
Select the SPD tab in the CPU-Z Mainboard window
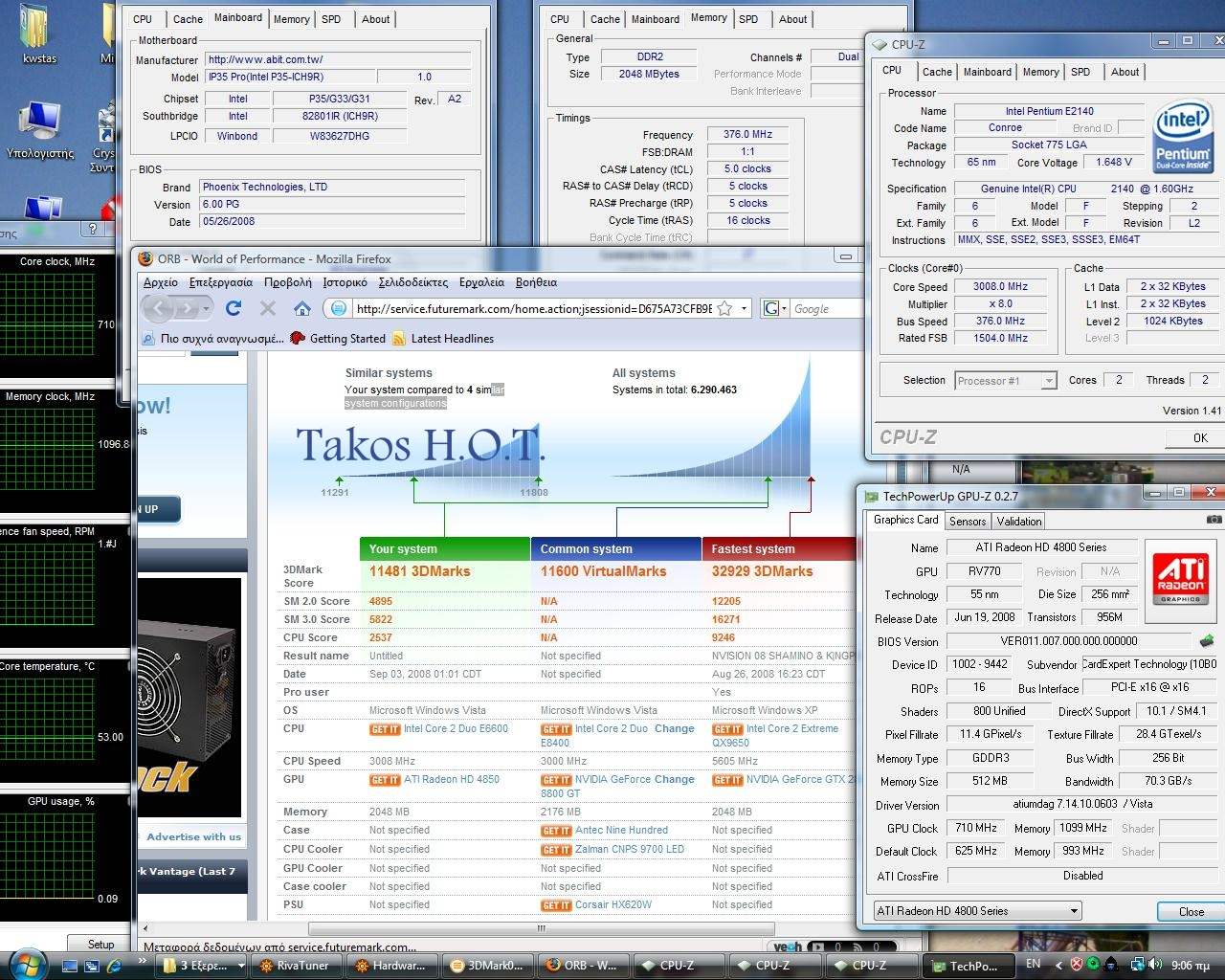pyautogui.click(x=331, y=19)
